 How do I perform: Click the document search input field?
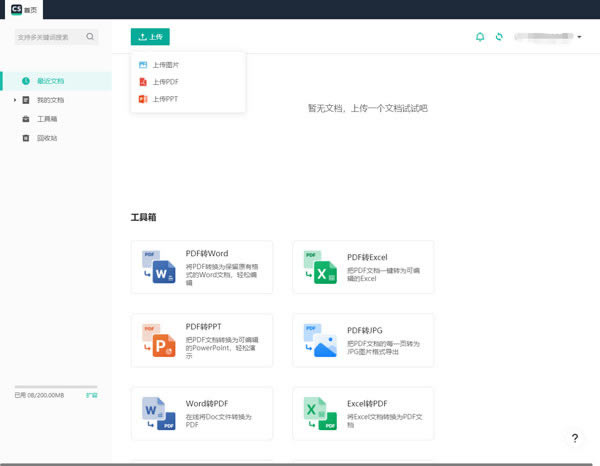tap(48, 37)
